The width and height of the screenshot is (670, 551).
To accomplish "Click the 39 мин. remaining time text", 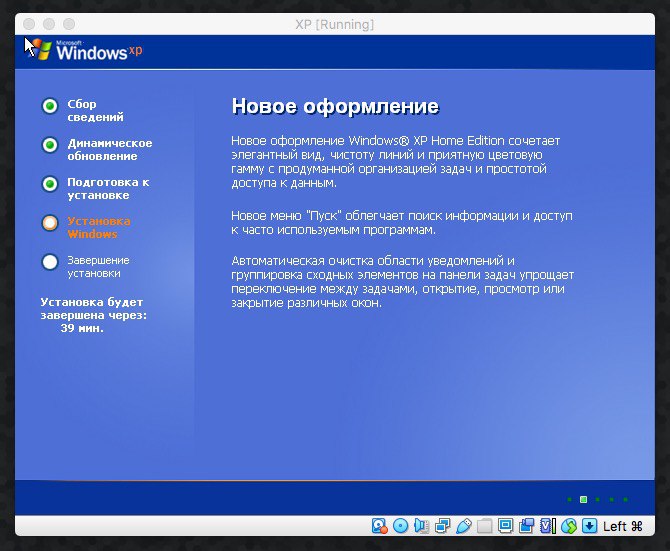I will click(82, 328).
